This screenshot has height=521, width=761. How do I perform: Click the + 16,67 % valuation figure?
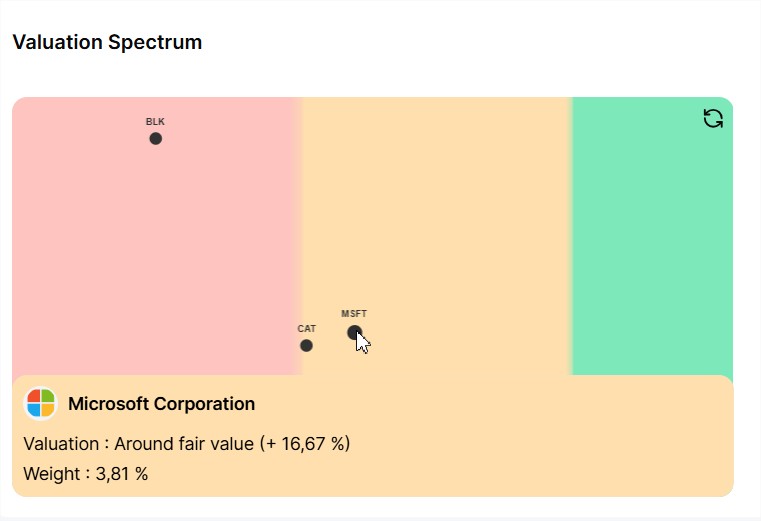click(x=305, y=444)
